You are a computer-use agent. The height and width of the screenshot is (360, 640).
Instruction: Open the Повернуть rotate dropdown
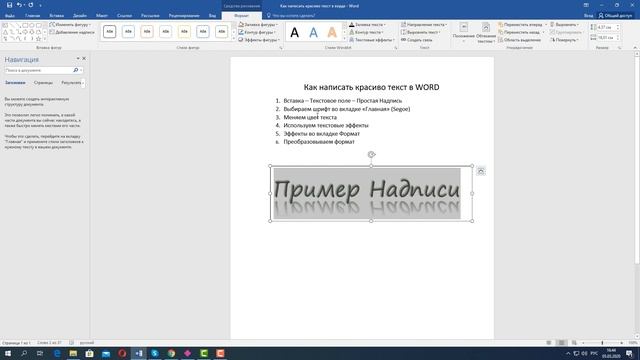point(564,40)
